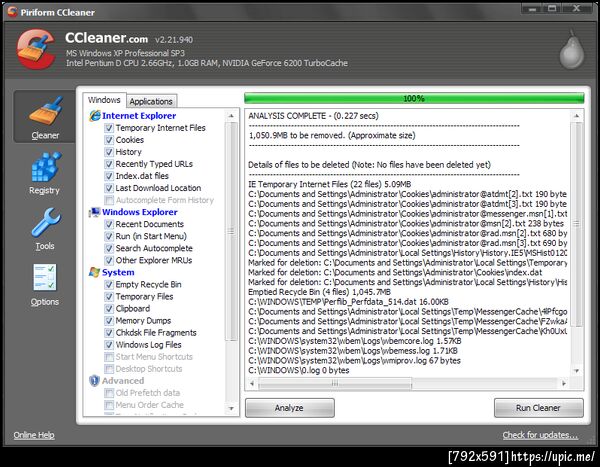Click the Internet Explorer group icon
Image resolution: width=600 pixels, height=467 pixels.
(95, 116)
